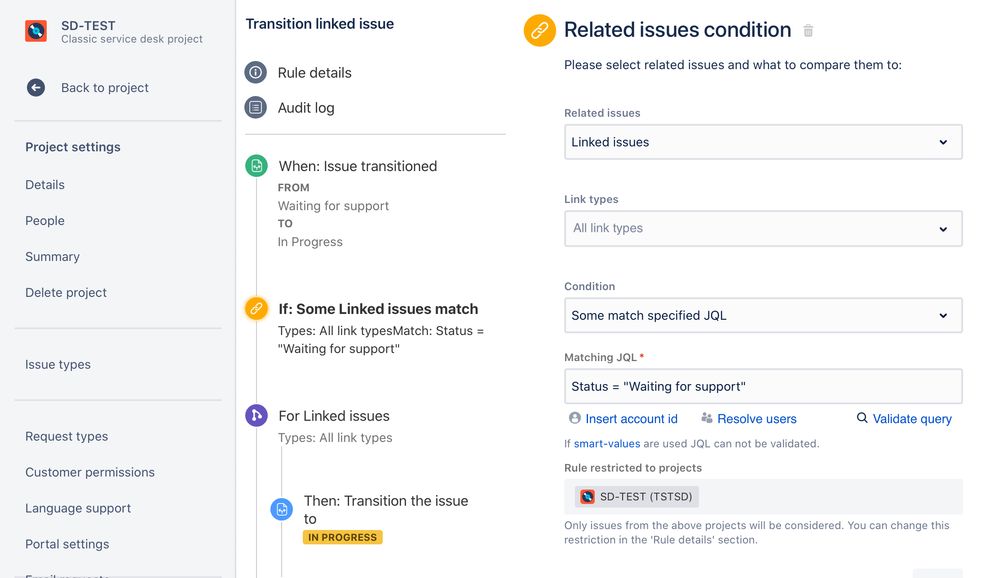
Task: Click the IN PROGRESS status lozenge
Action: click(x=343, y=537)
